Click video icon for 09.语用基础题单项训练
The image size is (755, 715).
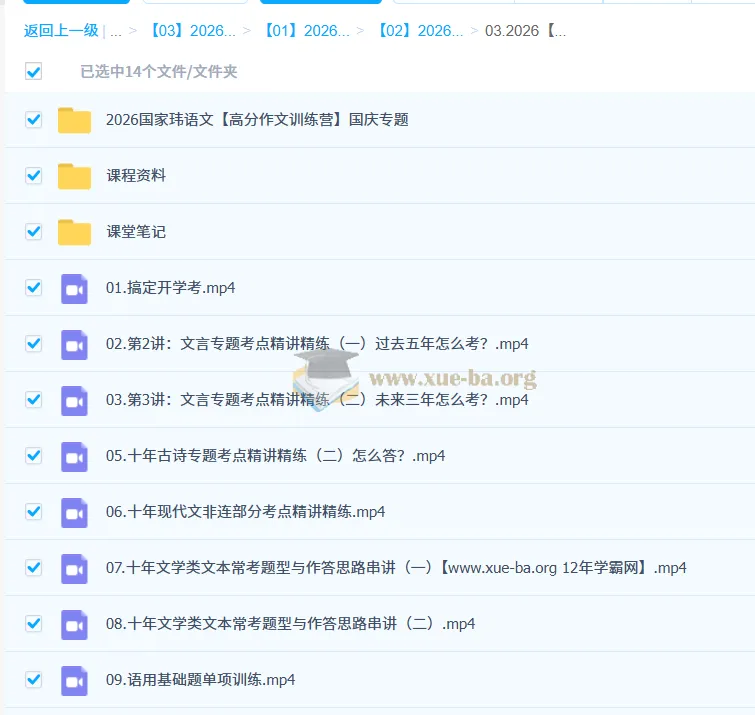point(74,680)
